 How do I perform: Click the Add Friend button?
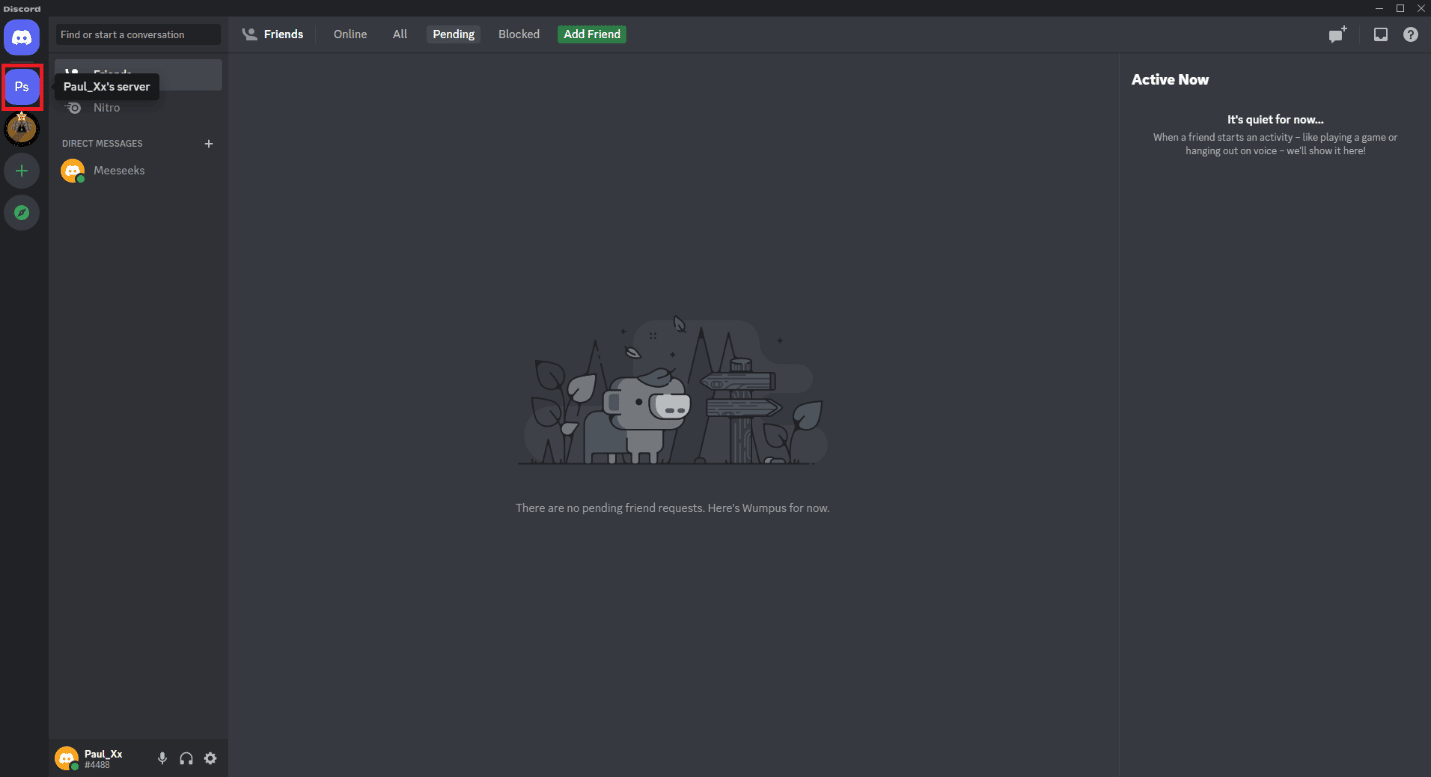pyautogui.click(x=592, y=34)
